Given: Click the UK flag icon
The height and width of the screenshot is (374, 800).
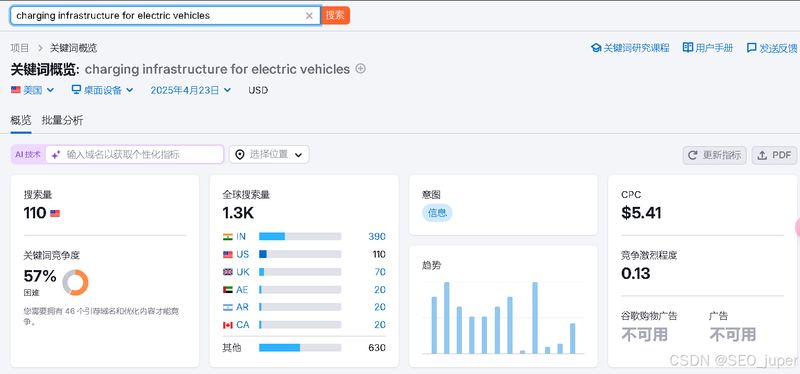Looking at the screenshot, I should tap(228, 272).
